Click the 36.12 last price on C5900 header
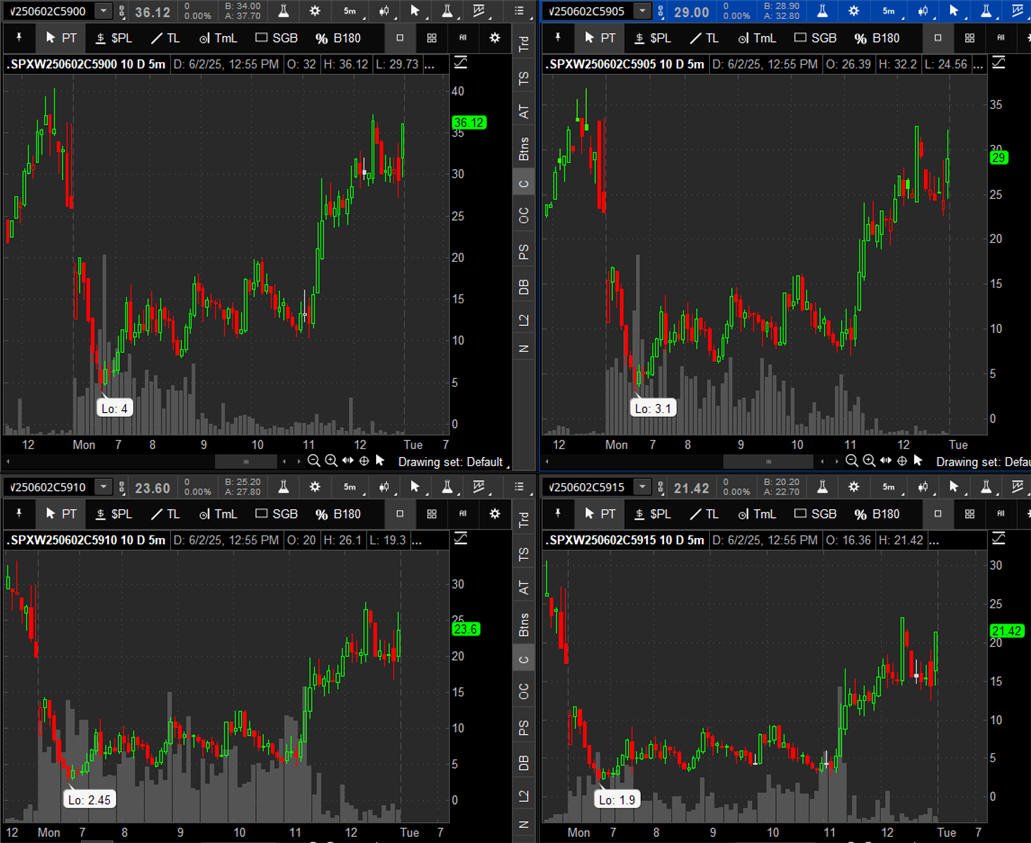Image resolution: width=1031 pixels, height=843 pixels. point(153,12)
